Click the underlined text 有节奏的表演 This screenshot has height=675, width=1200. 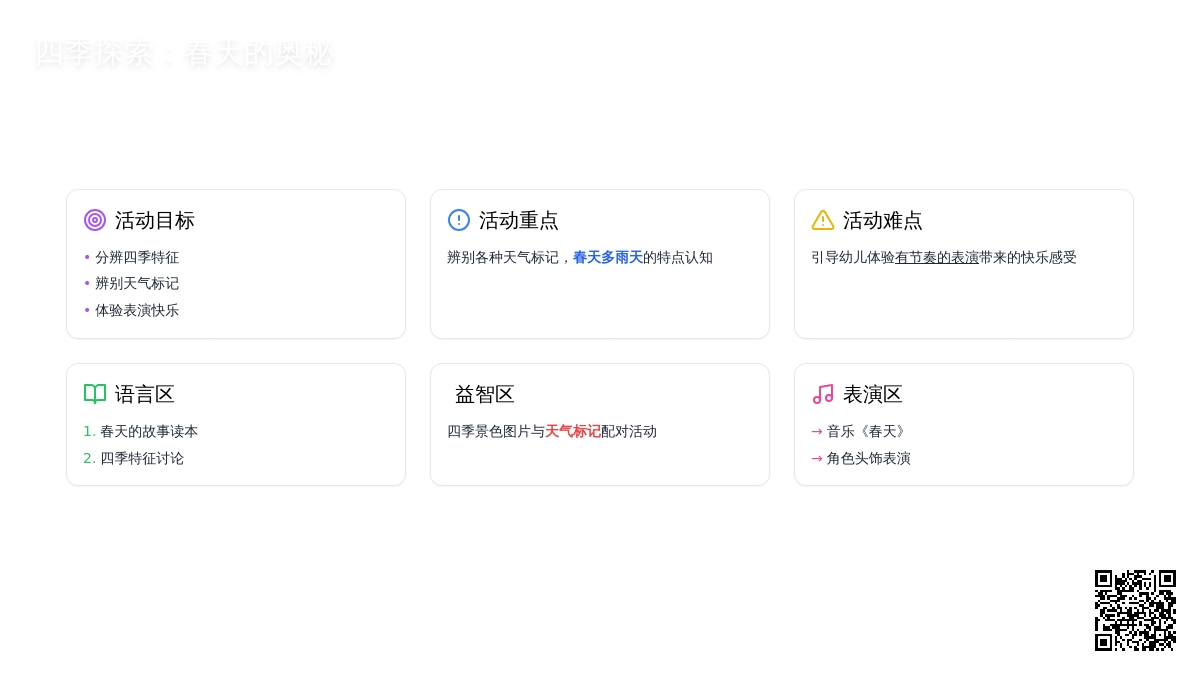point(937,258)
